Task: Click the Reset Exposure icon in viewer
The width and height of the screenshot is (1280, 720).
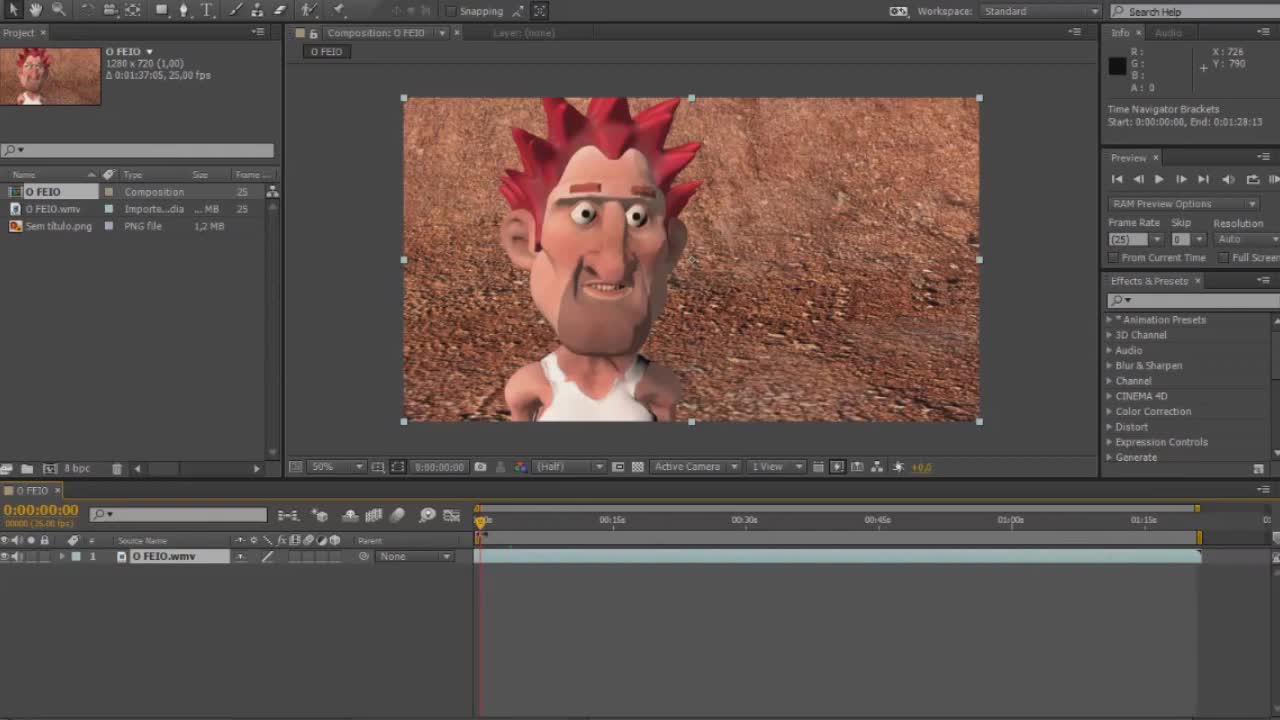Action: (x=898, y=467)
